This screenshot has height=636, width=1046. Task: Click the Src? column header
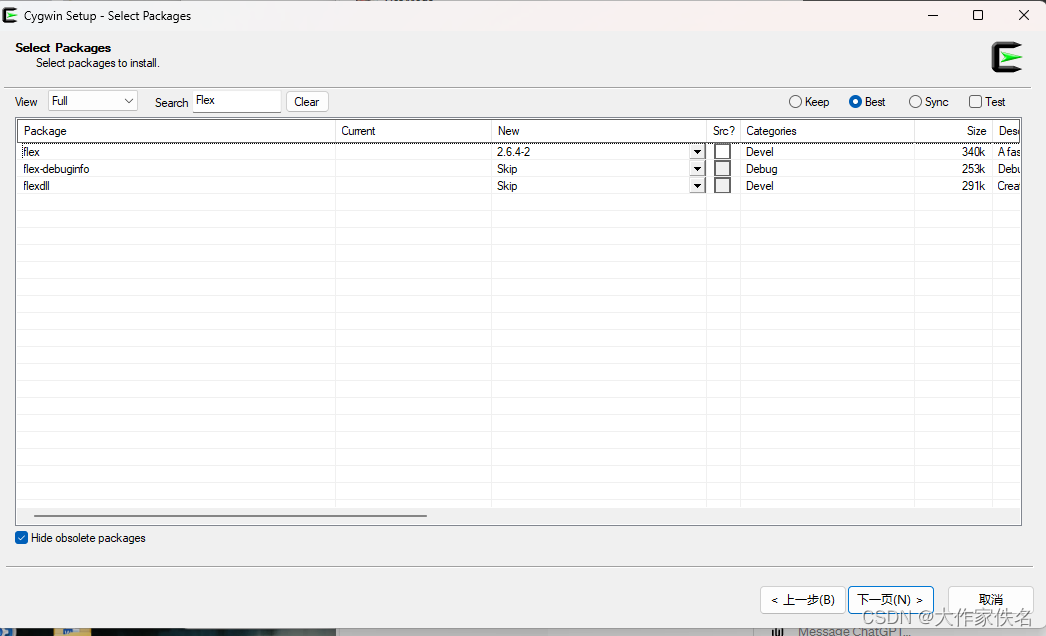724,131
